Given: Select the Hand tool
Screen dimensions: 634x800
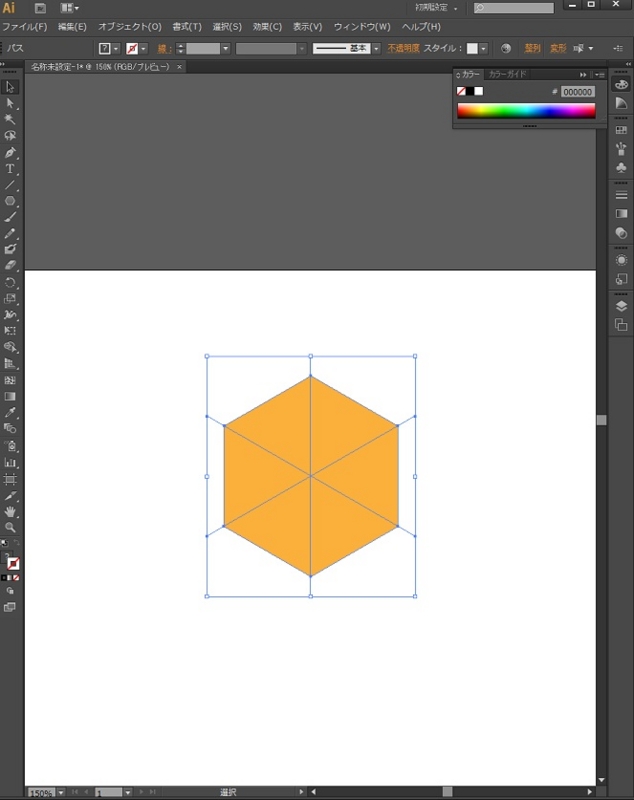Looking at the screenshot, I should [x=10, y=512].
